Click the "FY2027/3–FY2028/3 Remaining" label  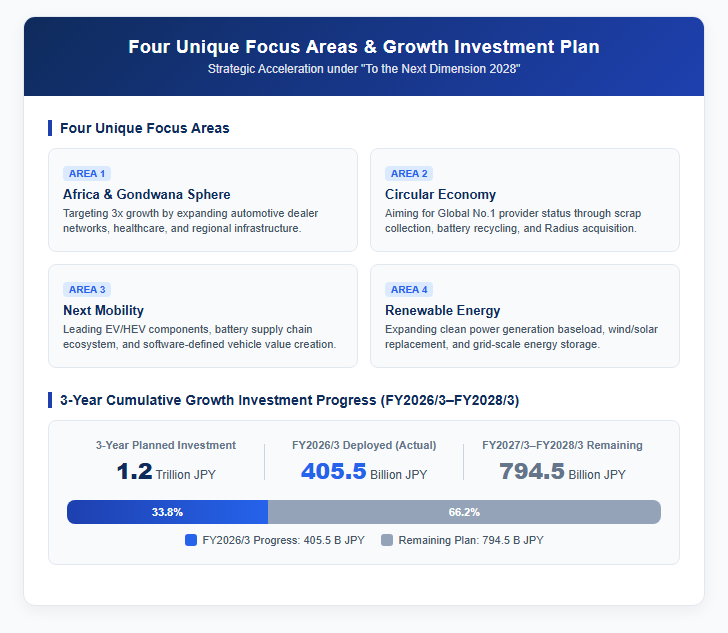point(562,445)
